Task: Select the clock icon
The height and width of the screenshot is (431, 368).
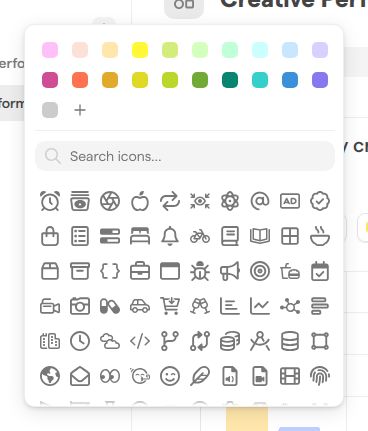Action: coord(80,341)
